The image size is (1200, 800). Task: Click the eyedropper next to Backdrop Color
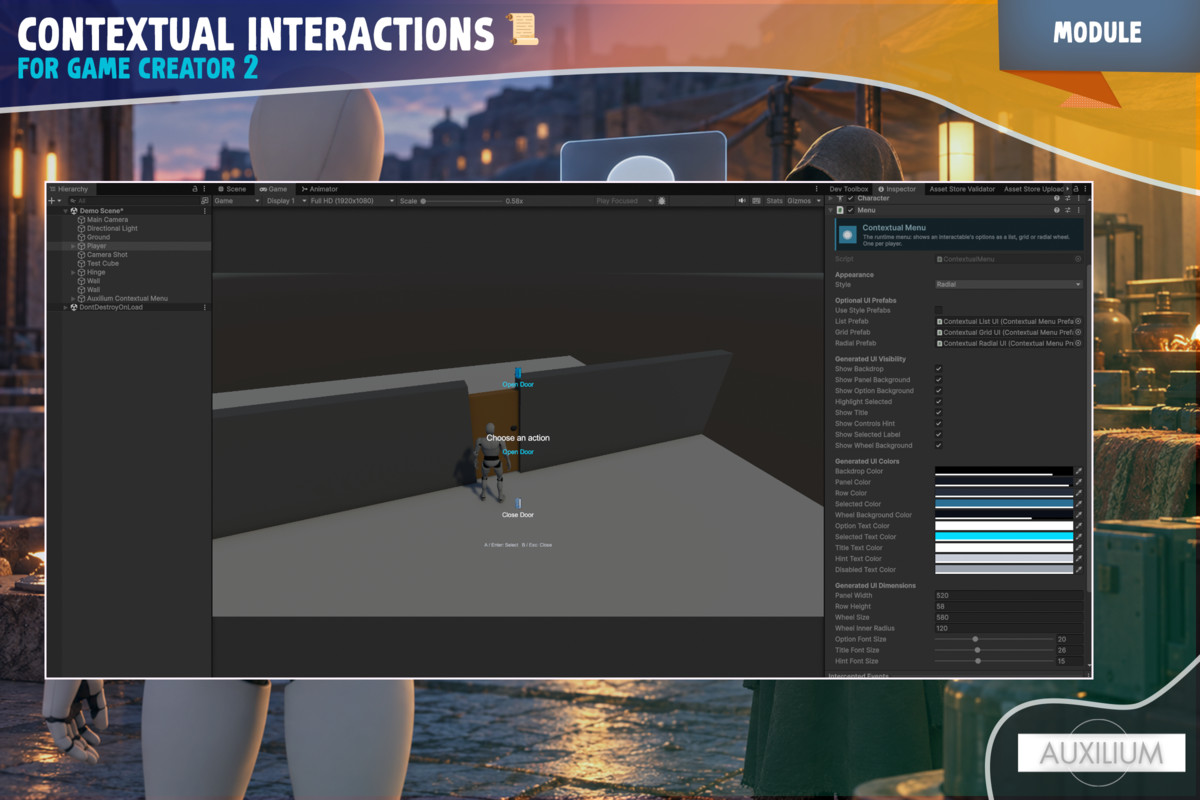[1079, 471]
